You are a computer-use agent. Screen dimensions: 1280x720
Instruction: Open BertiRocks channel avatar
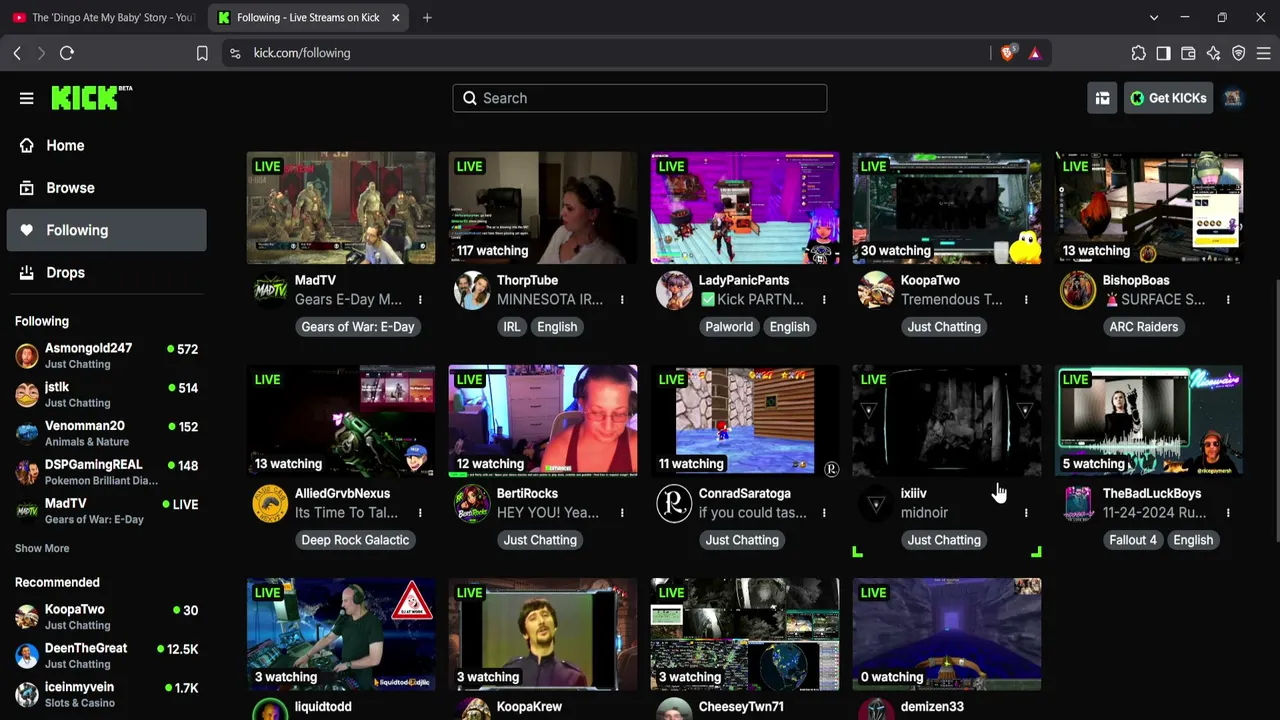[472, 504]
